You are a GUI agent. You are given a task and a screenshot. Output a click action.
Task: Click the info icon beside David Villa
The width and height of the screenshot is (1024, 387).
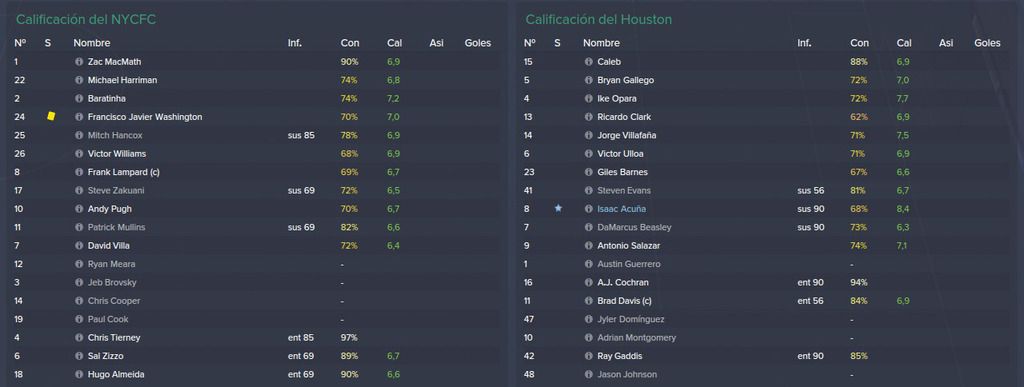[79, 246]
